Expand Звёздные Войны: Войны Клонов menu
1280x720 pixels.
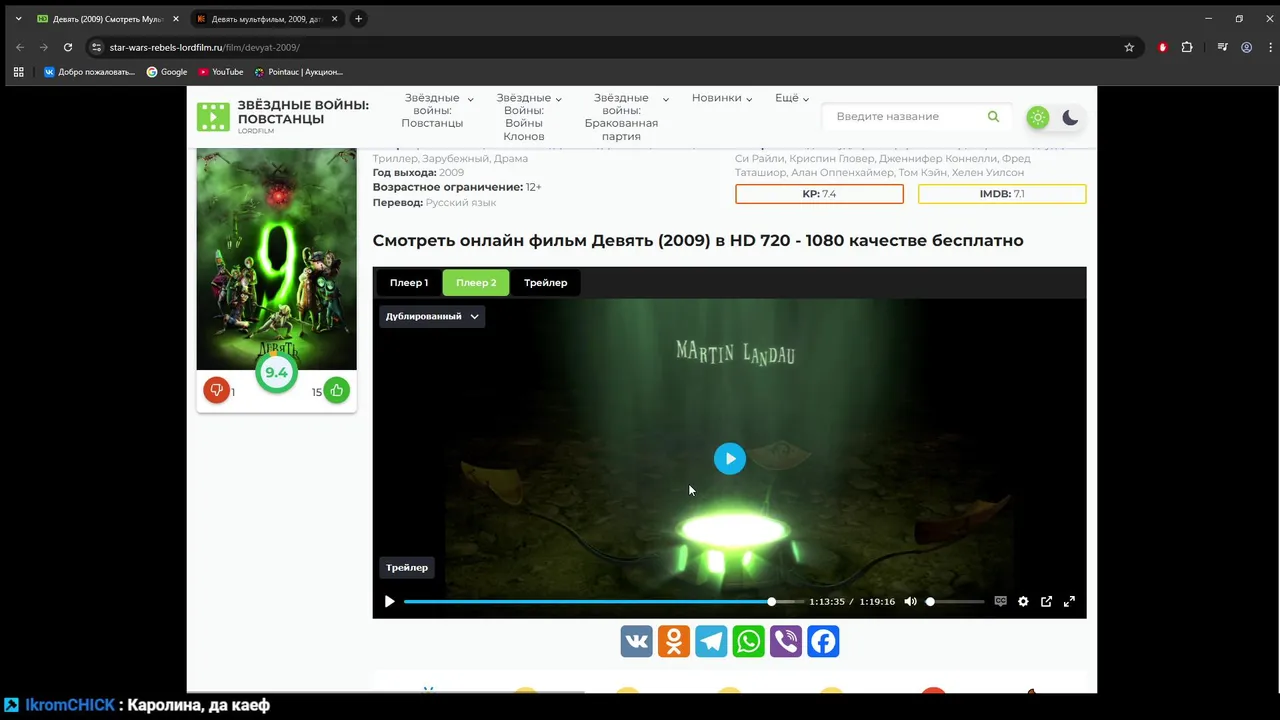click(529, 117)
